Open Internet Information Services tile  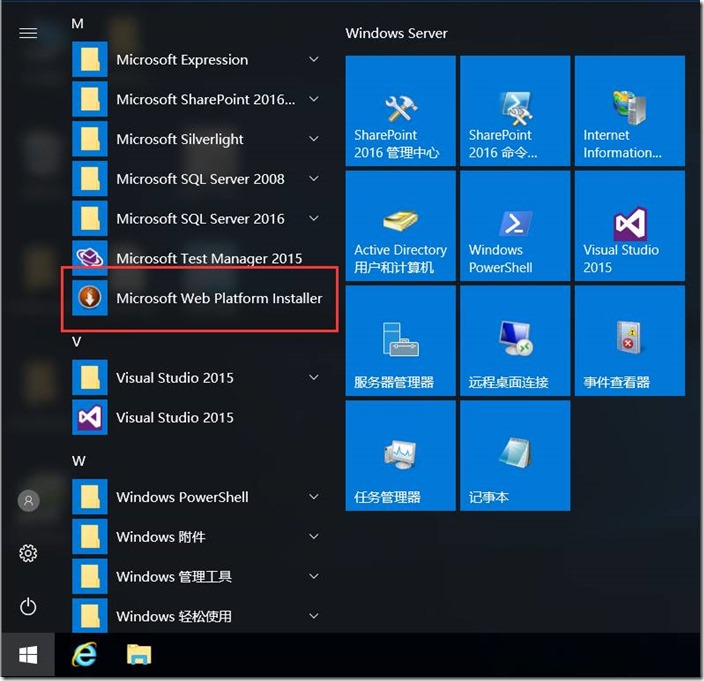click(630, 111)
